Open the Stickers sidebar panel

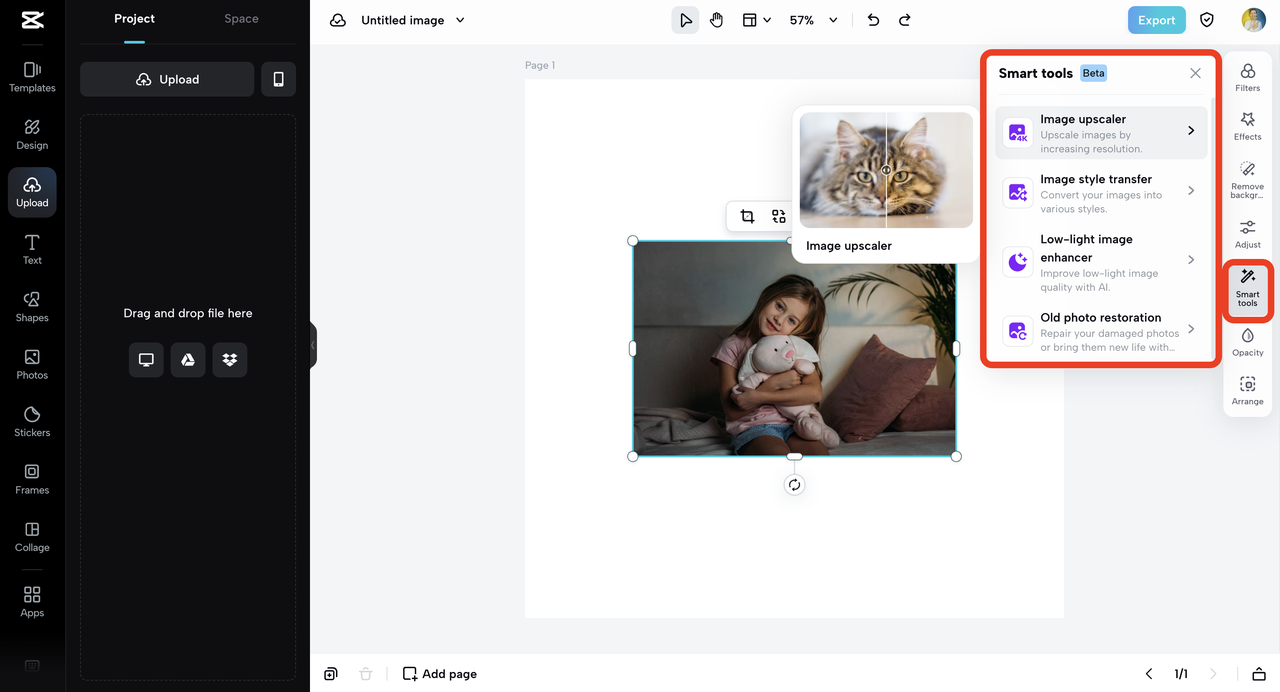coord(32,422)
